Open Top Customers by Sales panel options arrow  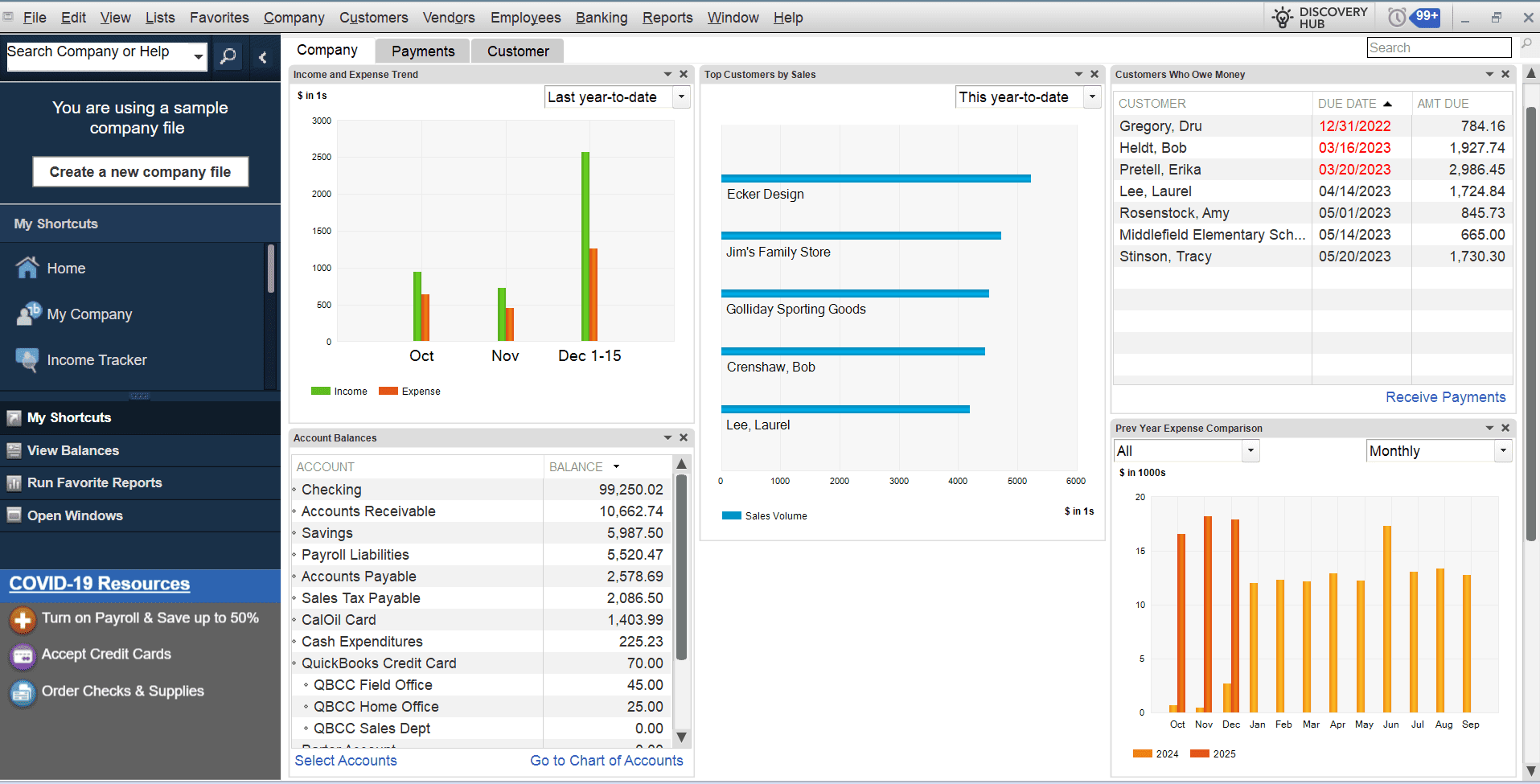click(x=1078, y=74)
